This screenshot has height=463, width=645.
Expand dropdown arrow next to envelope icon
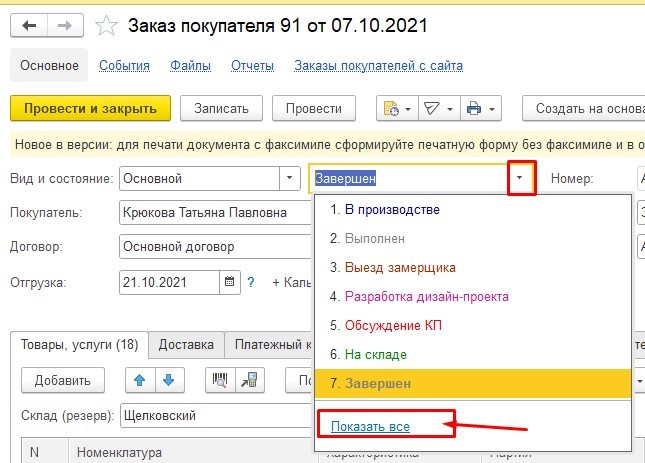pyautogui.click(x=450, y=109)
